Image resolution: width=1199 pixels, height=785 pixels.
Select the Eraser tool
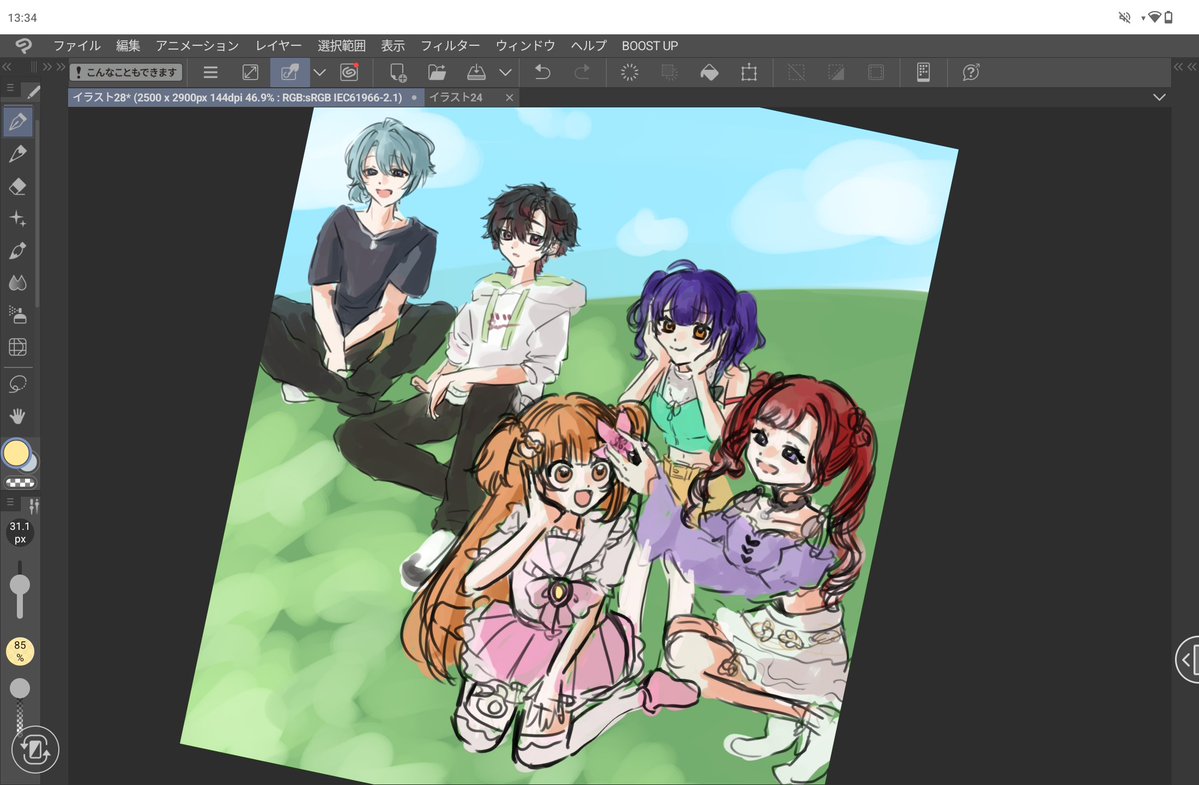(x=18, y=187)
